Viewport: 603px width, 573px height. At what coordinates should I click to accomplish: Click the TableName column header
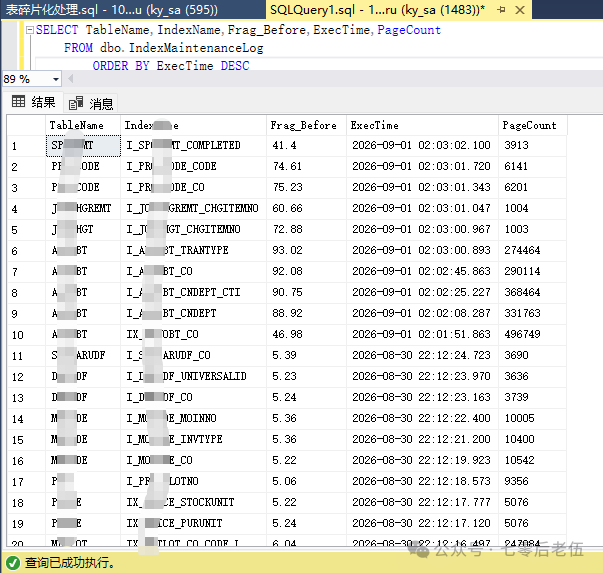[83, 125]
